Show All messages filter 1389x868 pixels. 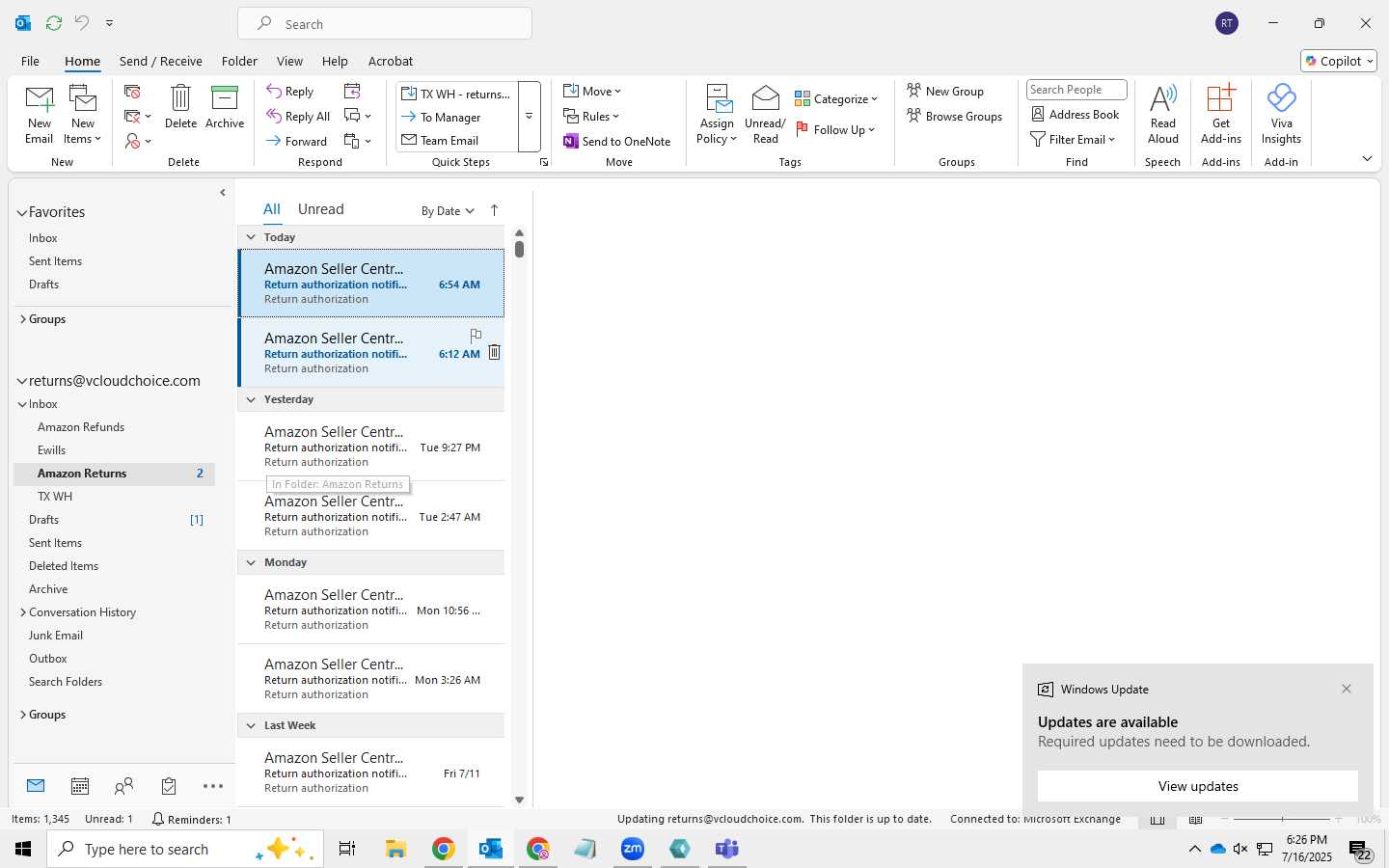(x=272, y=209)
